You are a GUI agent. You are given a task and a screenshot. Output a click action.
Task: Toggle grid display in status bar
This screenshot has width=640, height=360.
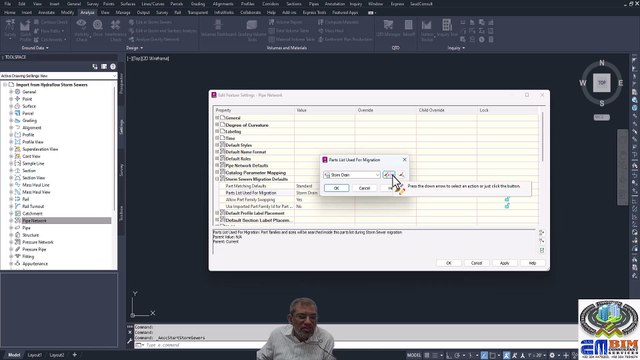tap(427, 355)
